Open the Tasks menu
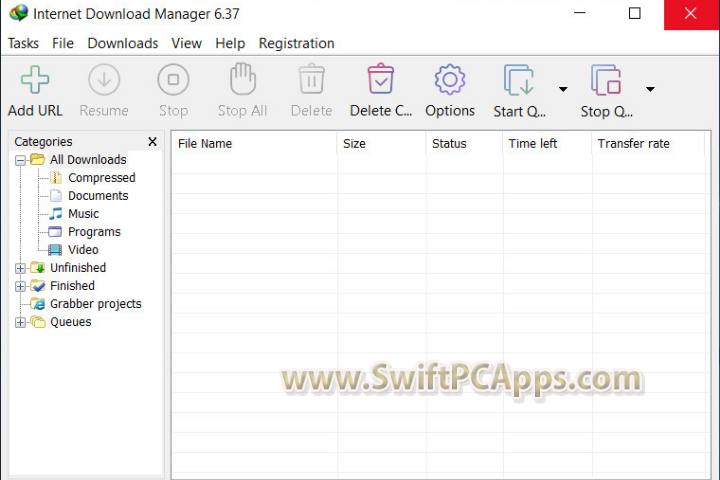Viewport: 720px width, 480px height. click(x=23, y=43)
